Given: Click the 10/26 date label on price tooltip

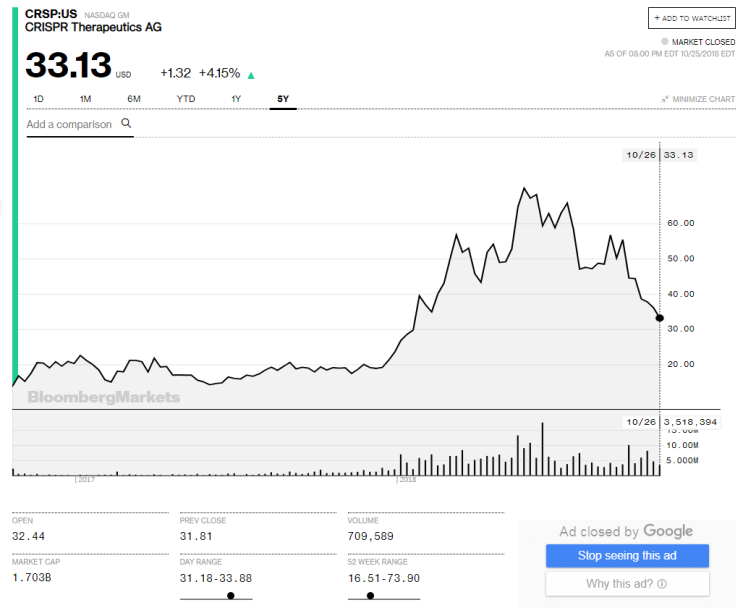Looking at the screenshot, I should [641, 155].
